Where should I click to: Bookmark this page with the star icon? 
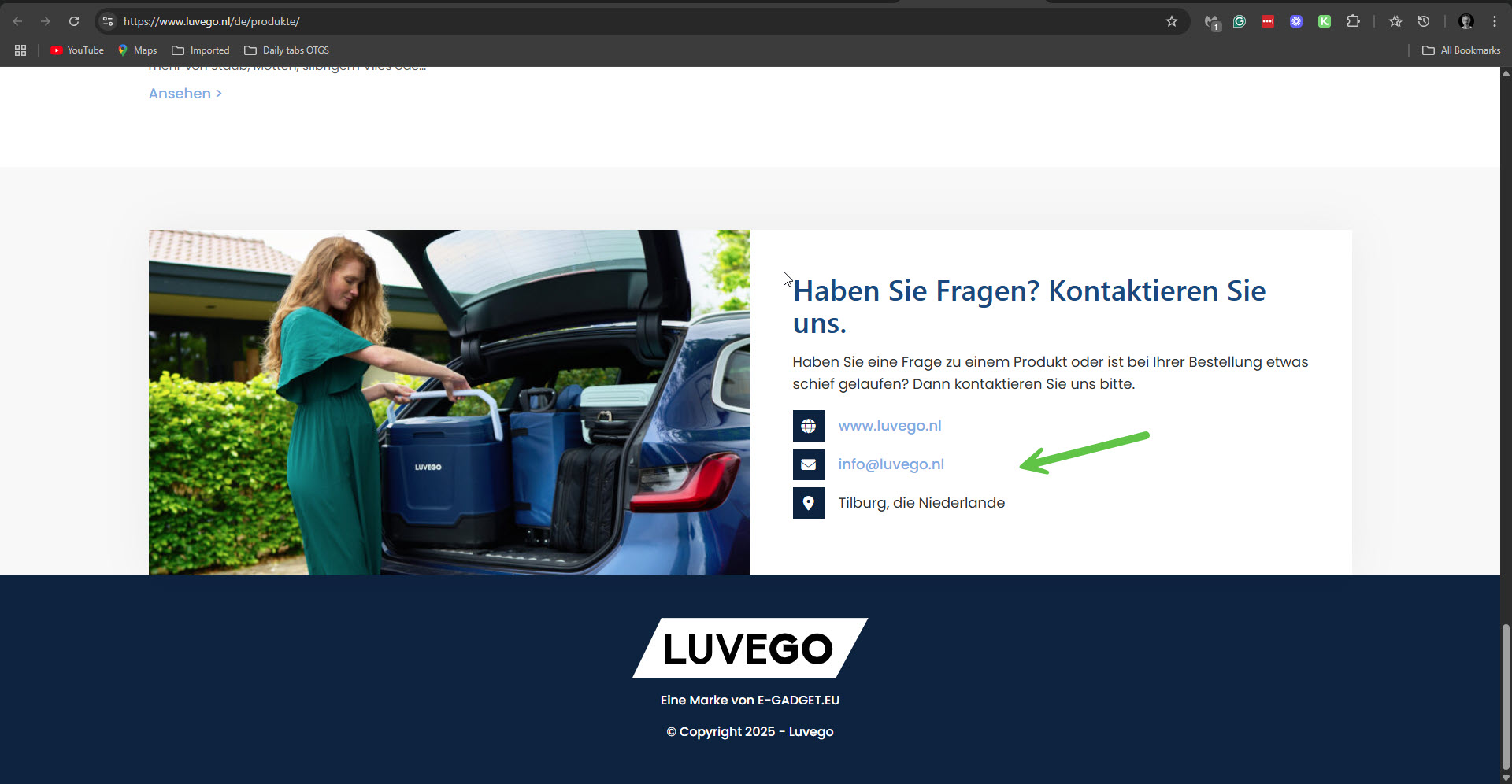tap(1172, 21)
